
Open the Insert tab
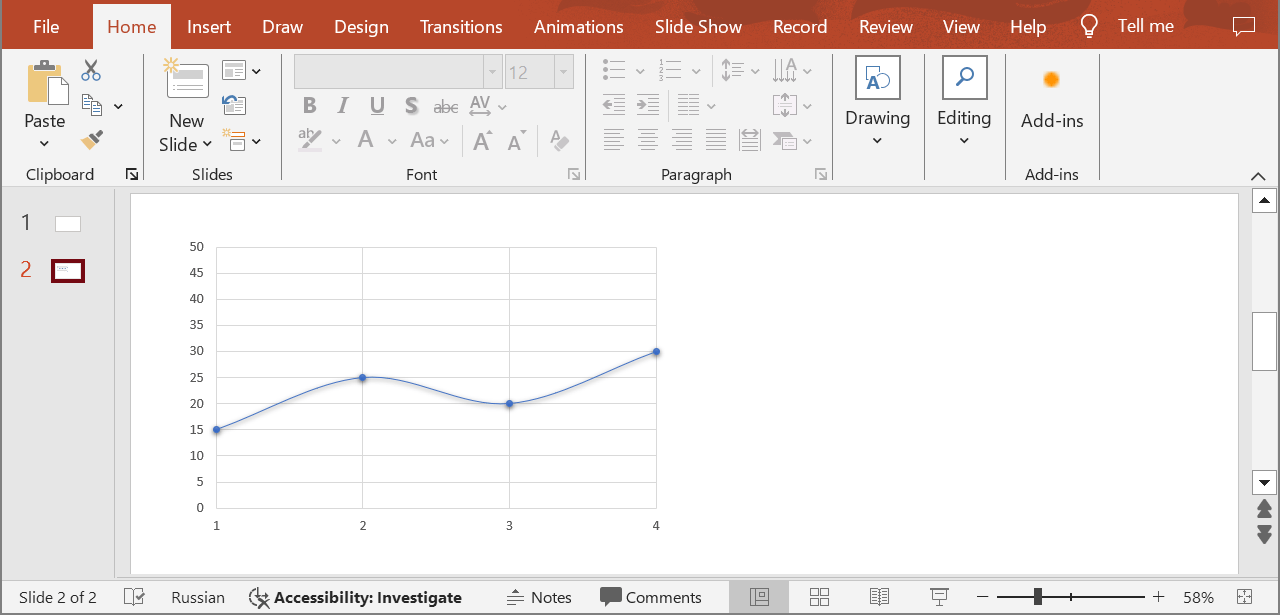click(x=209, y=27)
